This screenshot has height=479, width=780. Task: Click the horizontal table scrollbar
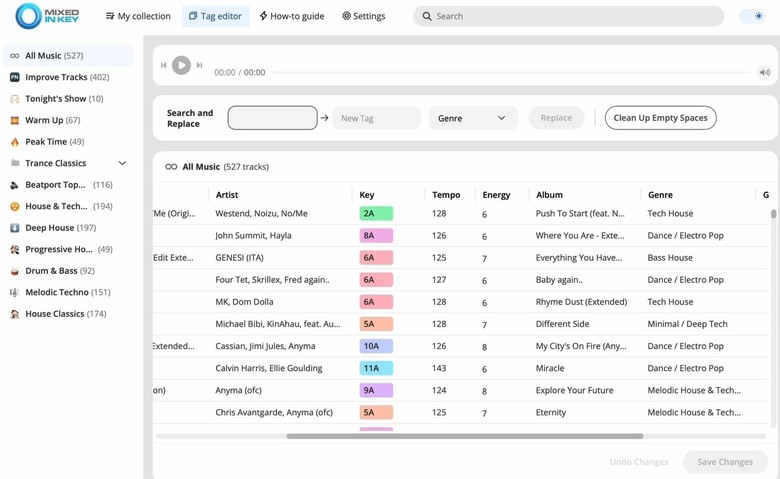[x=465, y=436]
